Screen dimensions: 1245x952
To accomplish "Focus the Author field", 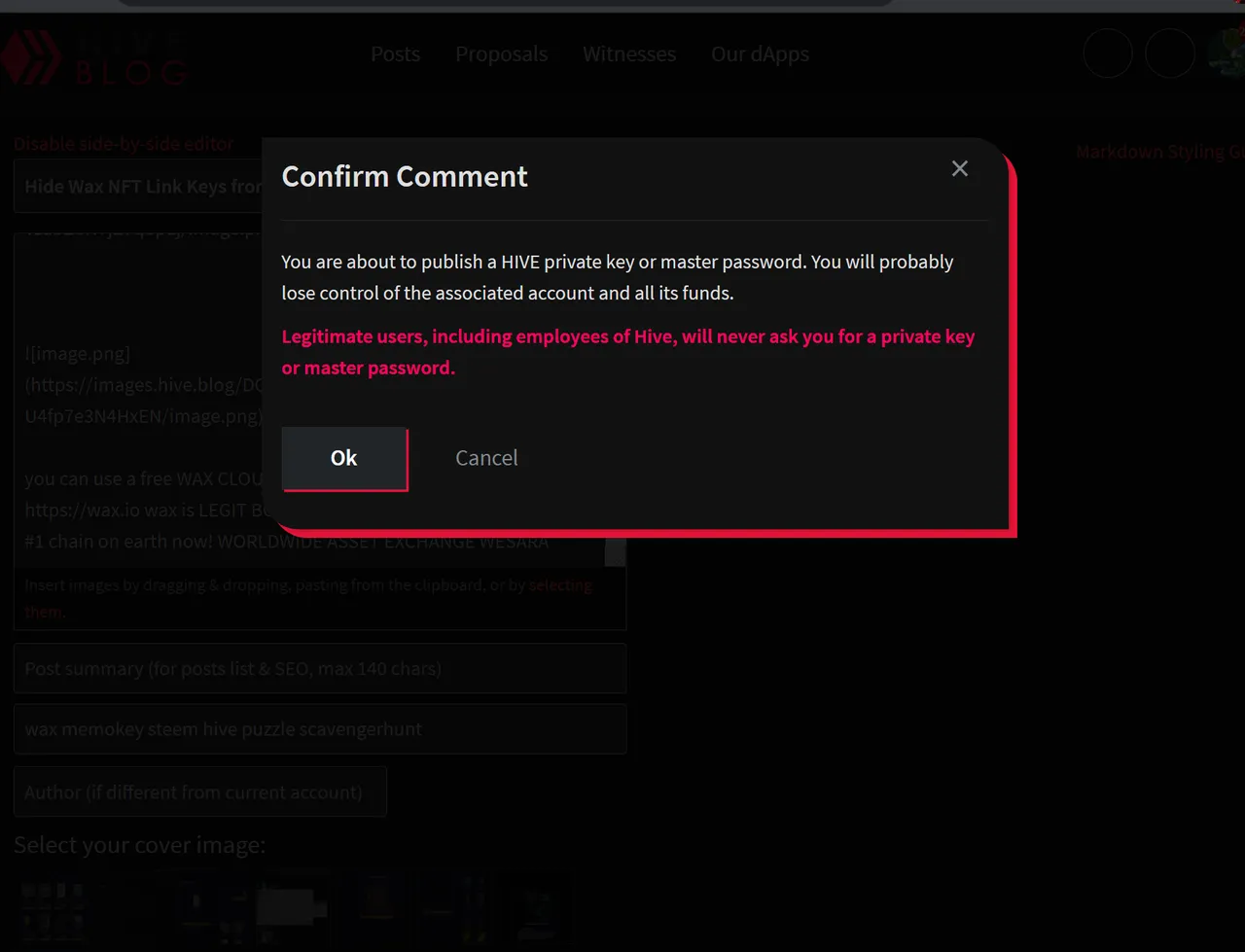I will pyautogui.click(x=200, y=792).
